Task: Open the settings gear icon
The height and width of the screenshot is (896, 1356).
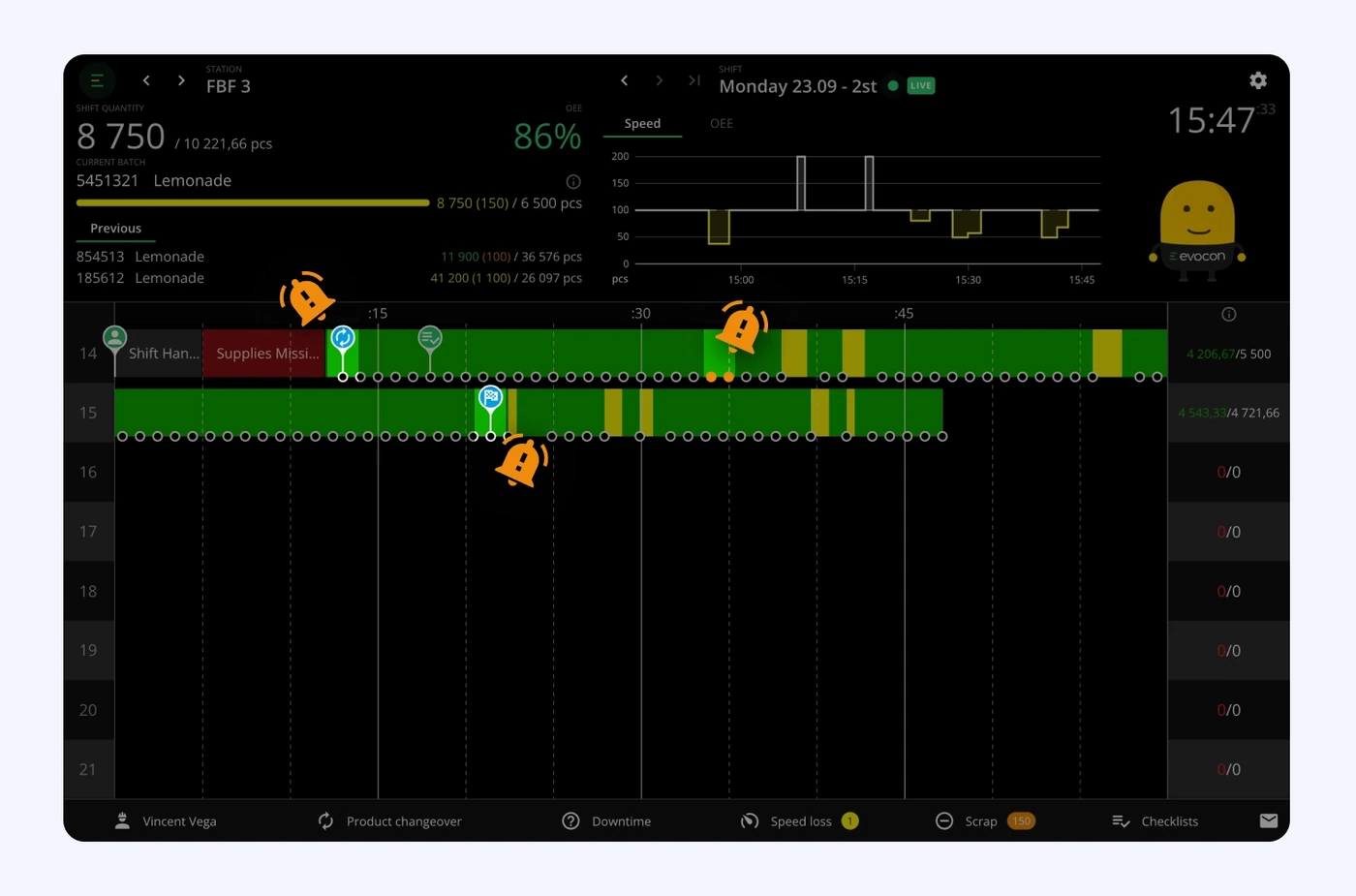Action: click(1258, 81)
